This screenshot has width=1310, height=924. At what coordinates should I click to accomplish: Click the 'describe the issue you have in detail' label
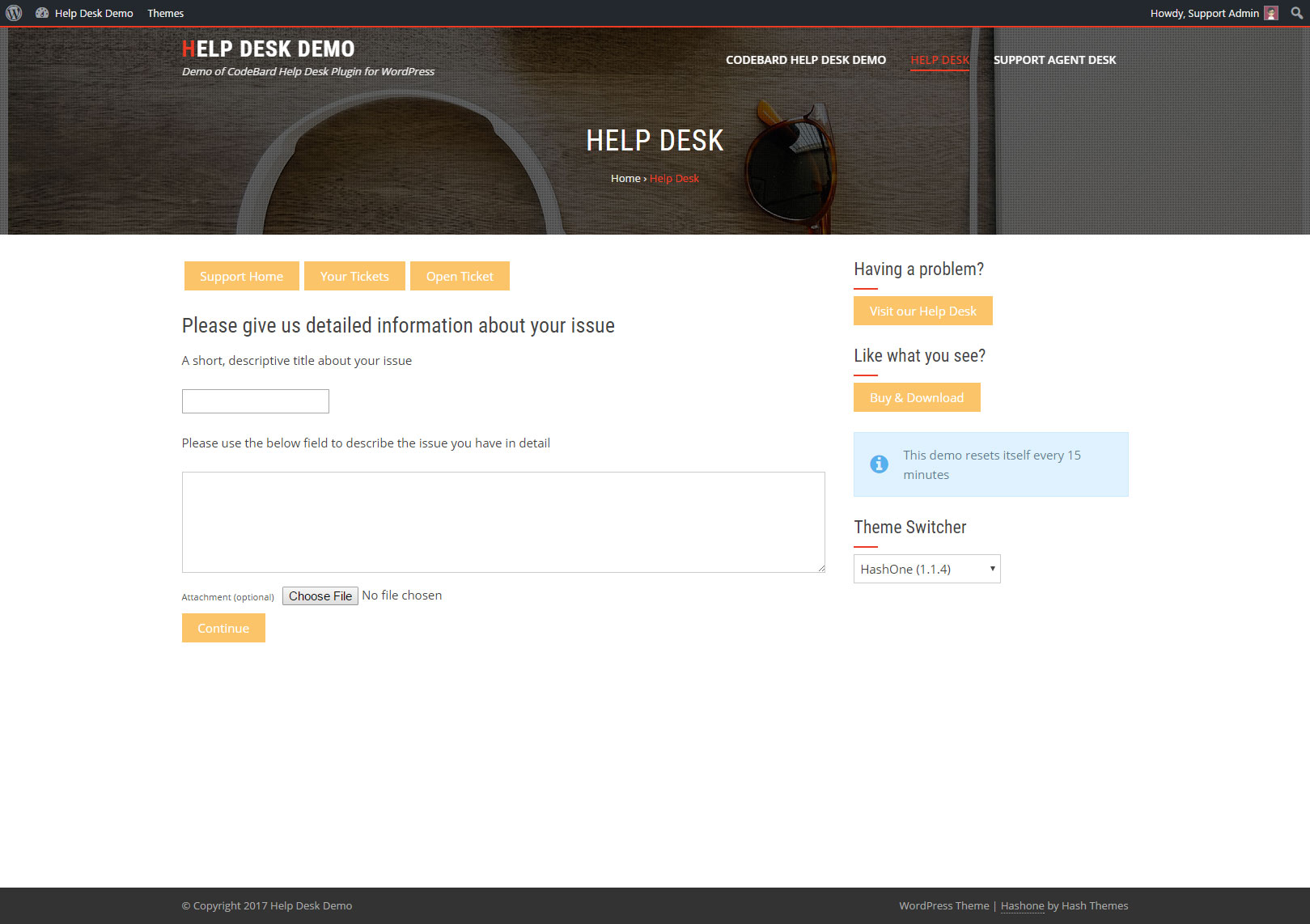coord(366,443)
